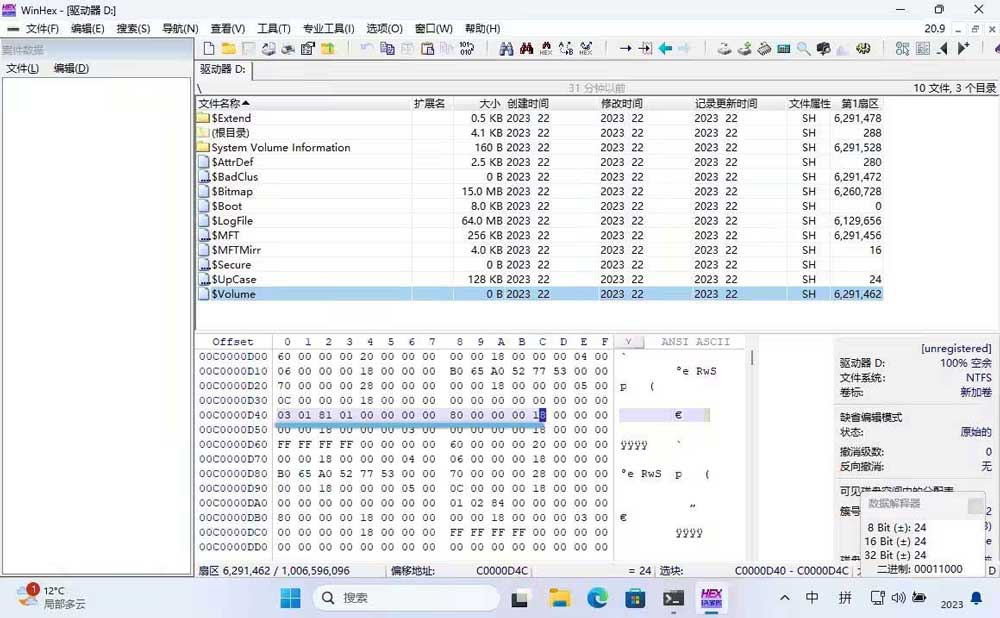Click taskbar 搜索 search box
The width and height of the screenshot is (1000, 618).
click(x=406, y=598)
